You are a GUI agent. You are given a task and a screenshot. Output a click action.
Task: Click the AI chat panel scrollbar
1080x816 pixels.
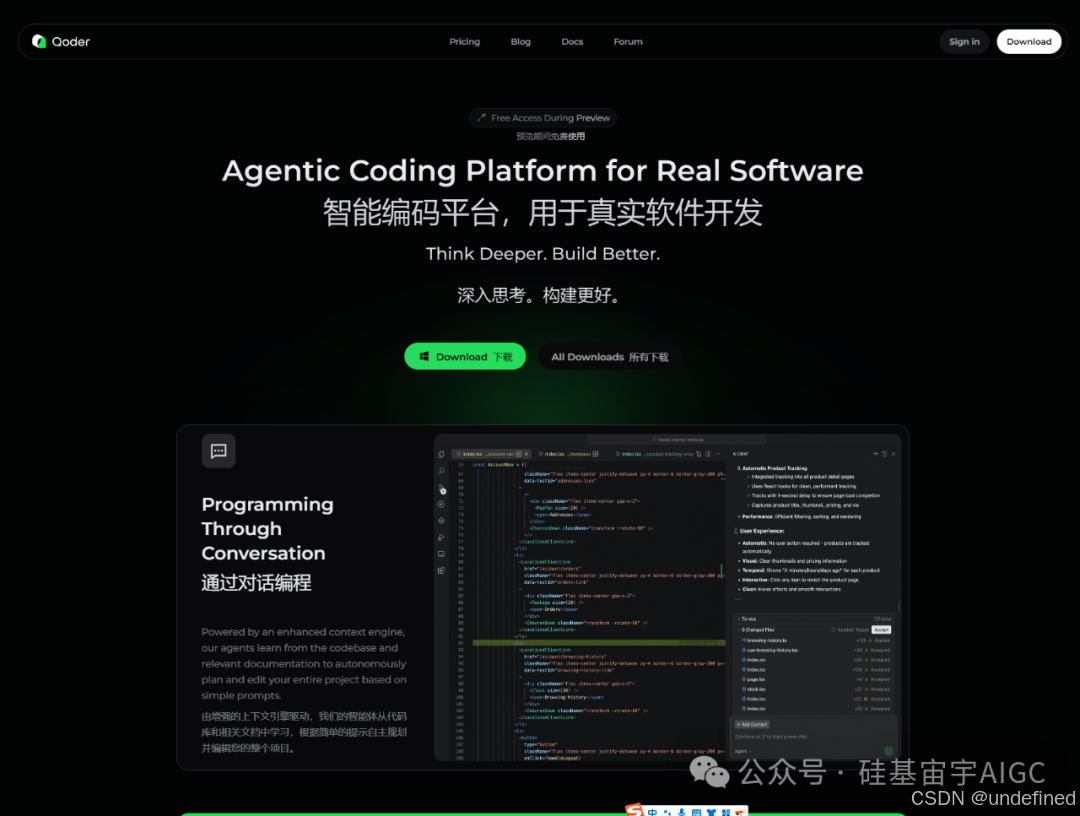point(898,606)
